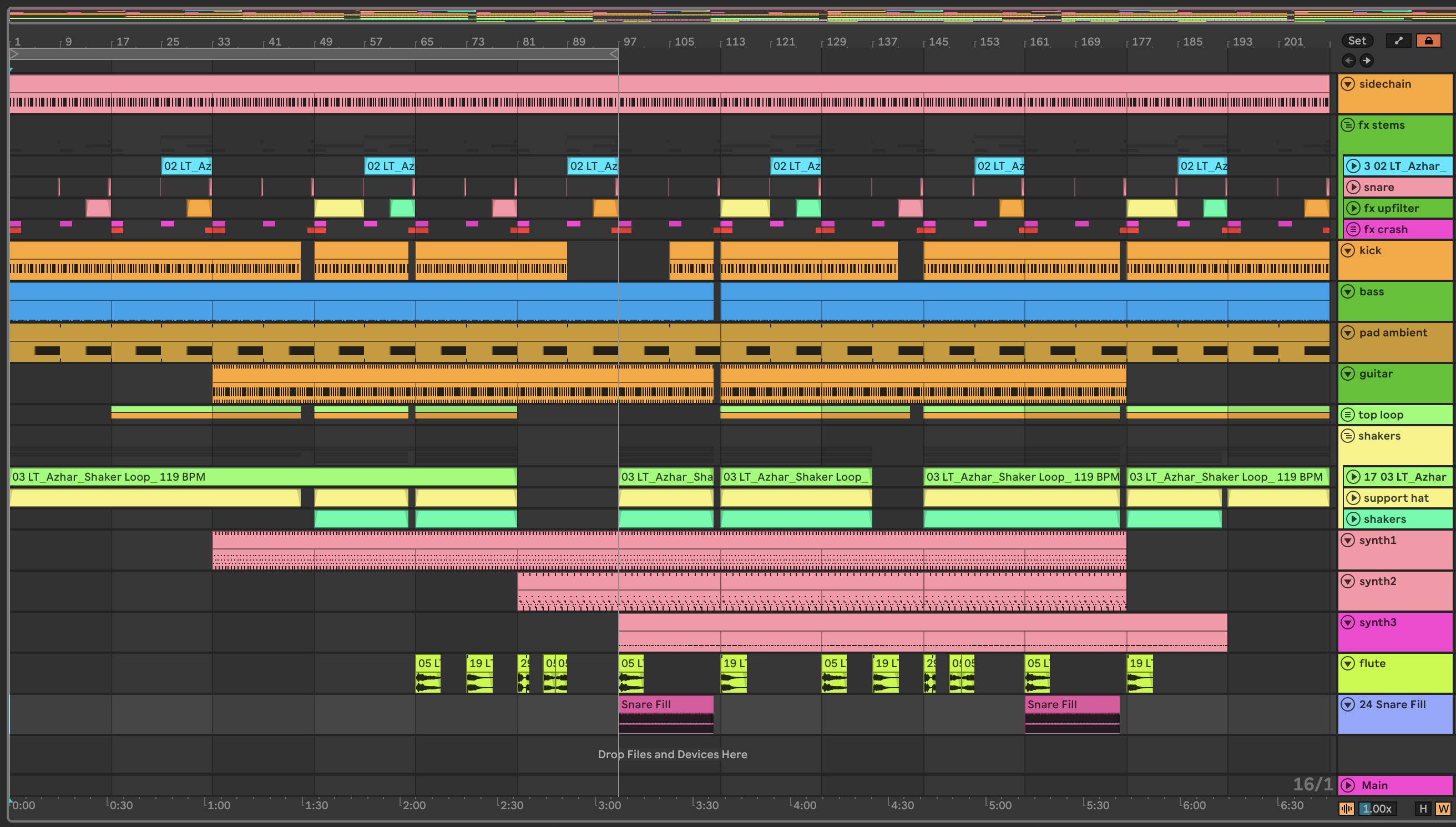Screen dimensions: 1456x827
Task: Select the fx stems track header name
Action: click(x=1381, y=125)
